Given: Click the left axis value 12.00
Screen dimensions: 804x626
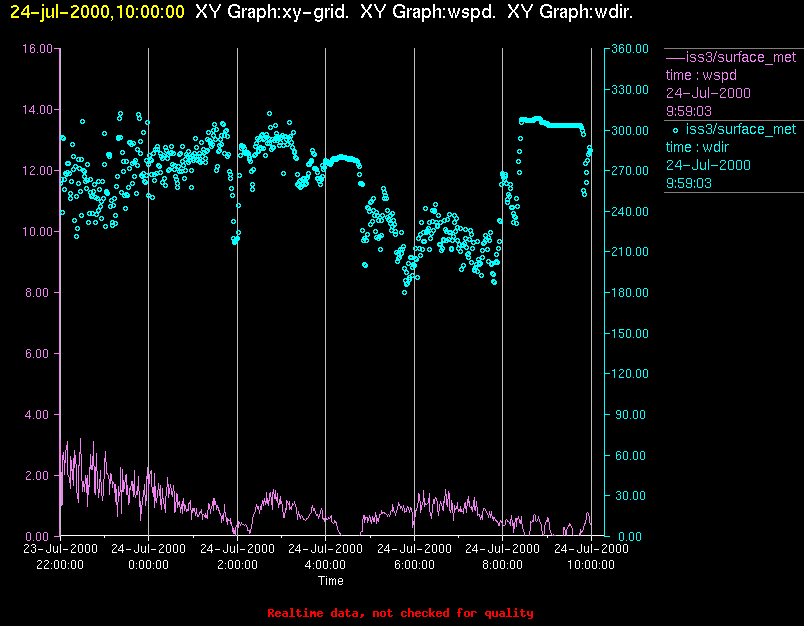Looking at the screenshot, I should 37,171.
